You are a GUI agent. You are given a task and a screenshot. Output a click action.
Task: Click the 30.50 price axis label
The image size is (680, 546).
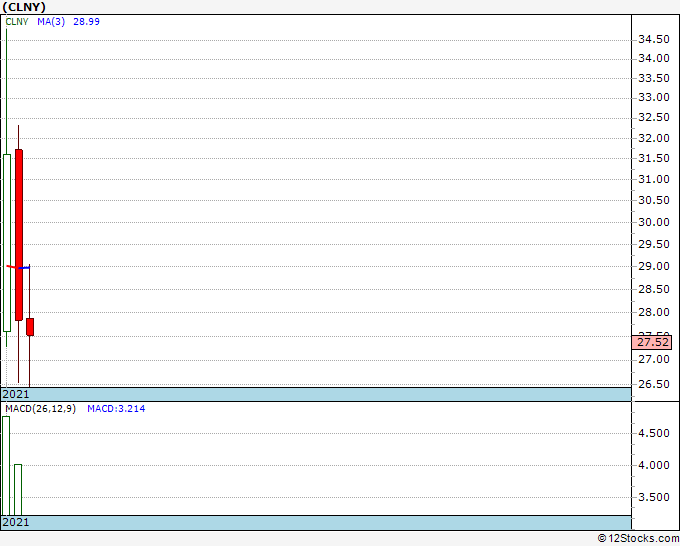click(654, 200)
